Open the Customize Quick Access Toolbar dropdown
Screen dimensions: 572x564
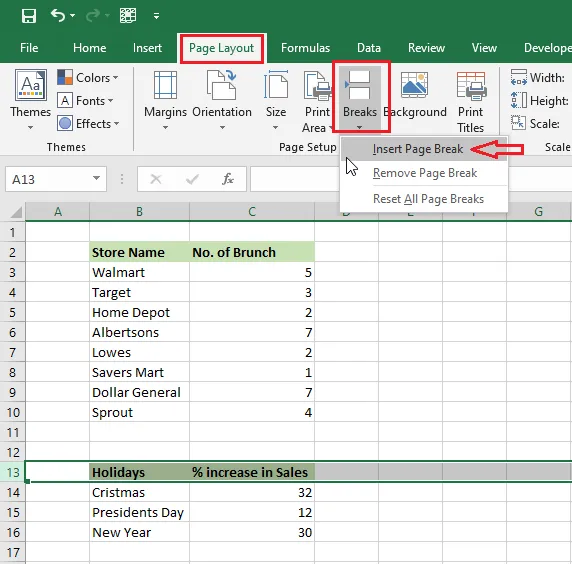coord(156,16)
